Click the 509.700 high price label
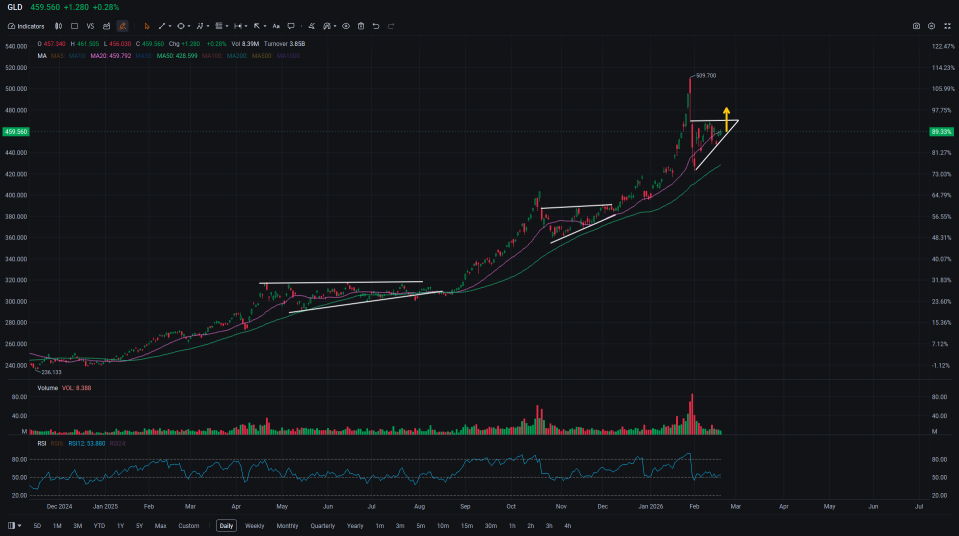Image resolution: width=959 pixels, height=536 pixels. (706, 76)
